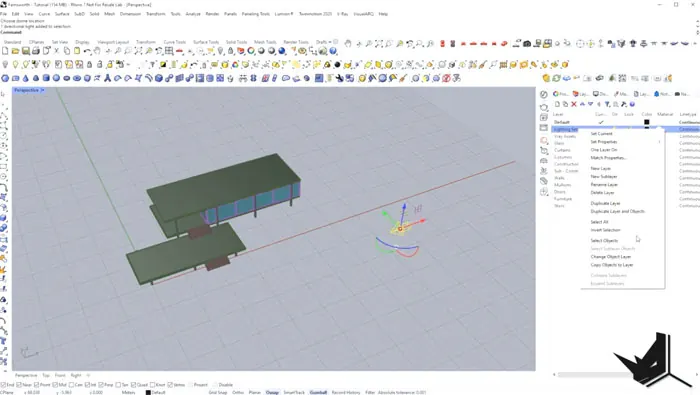Viewport: 700px width, 395px height.
Task: Toggle Record History in the status bar
Action: 346,392
